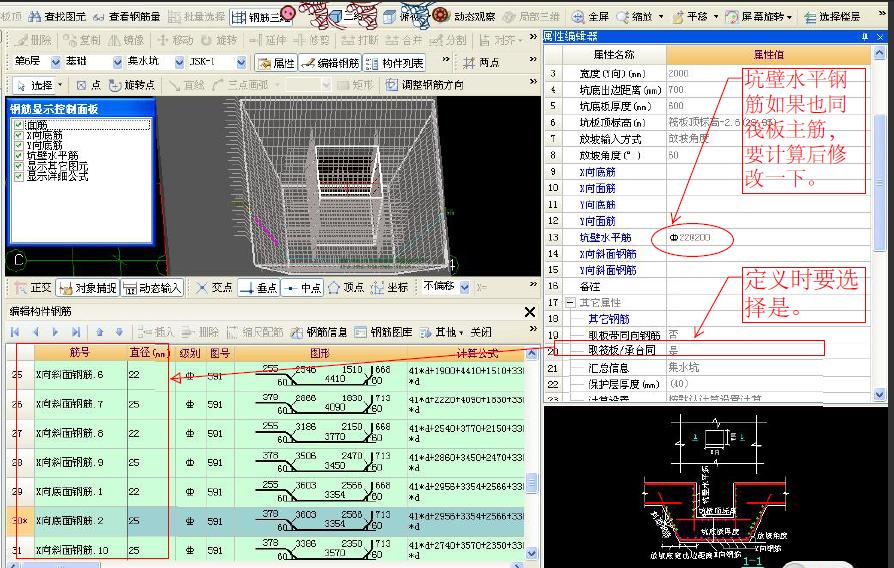The image size is (894, 568).
Task: Edit the 取筏板/承台同 value cell
Action: tap(769, 350)
